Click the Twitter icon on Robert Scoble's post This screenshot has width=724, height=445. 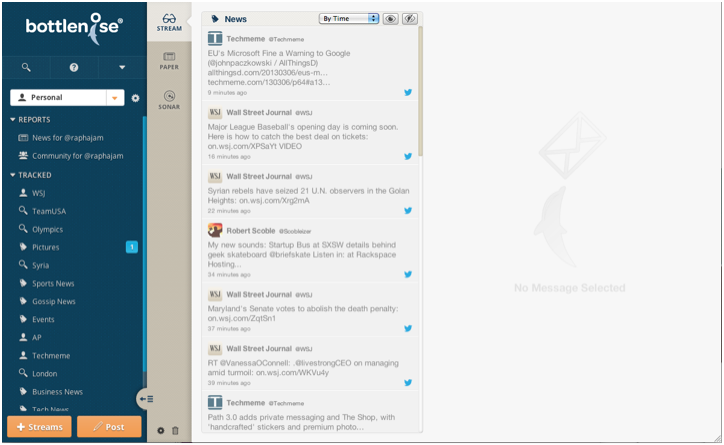(x=408, y=274)
